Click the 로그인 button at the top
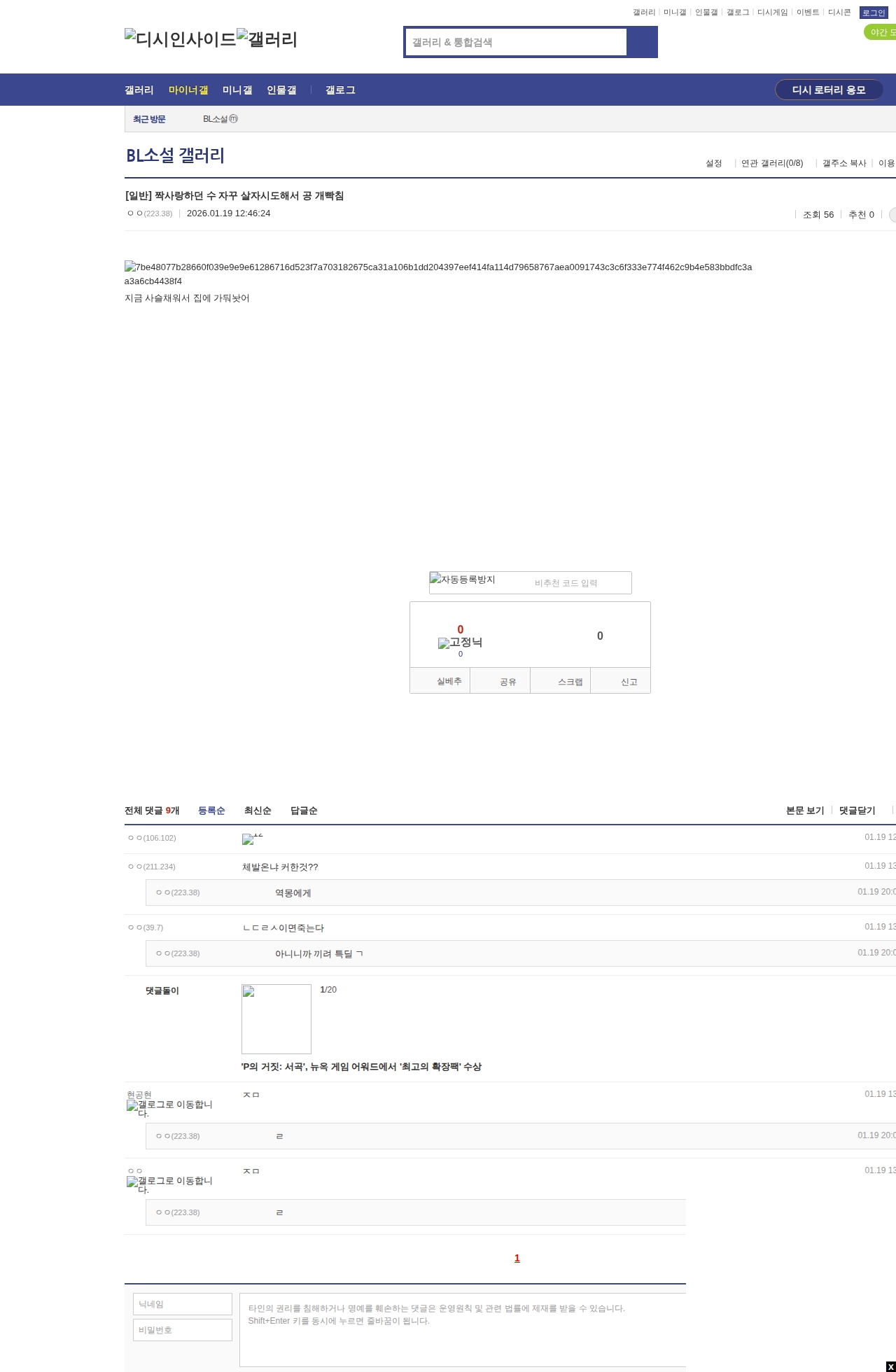 (x=874, y=13)
